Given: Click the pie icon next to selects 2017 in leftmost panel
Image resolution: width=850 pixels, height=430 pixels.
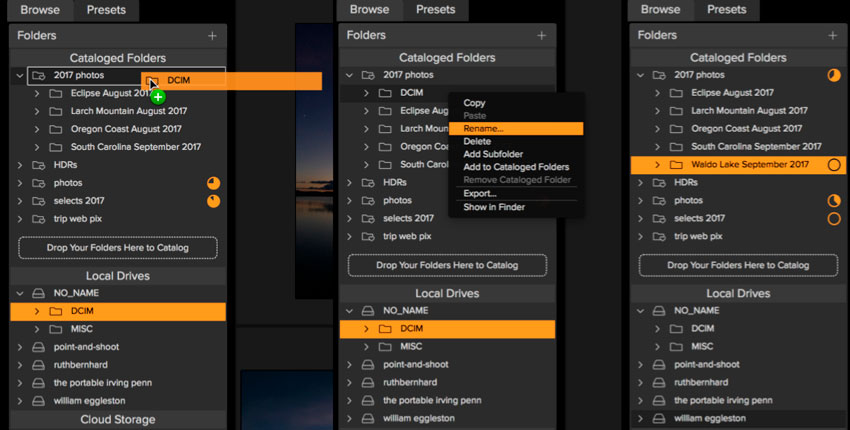Looking at the screenshot, I should (213, 201).
